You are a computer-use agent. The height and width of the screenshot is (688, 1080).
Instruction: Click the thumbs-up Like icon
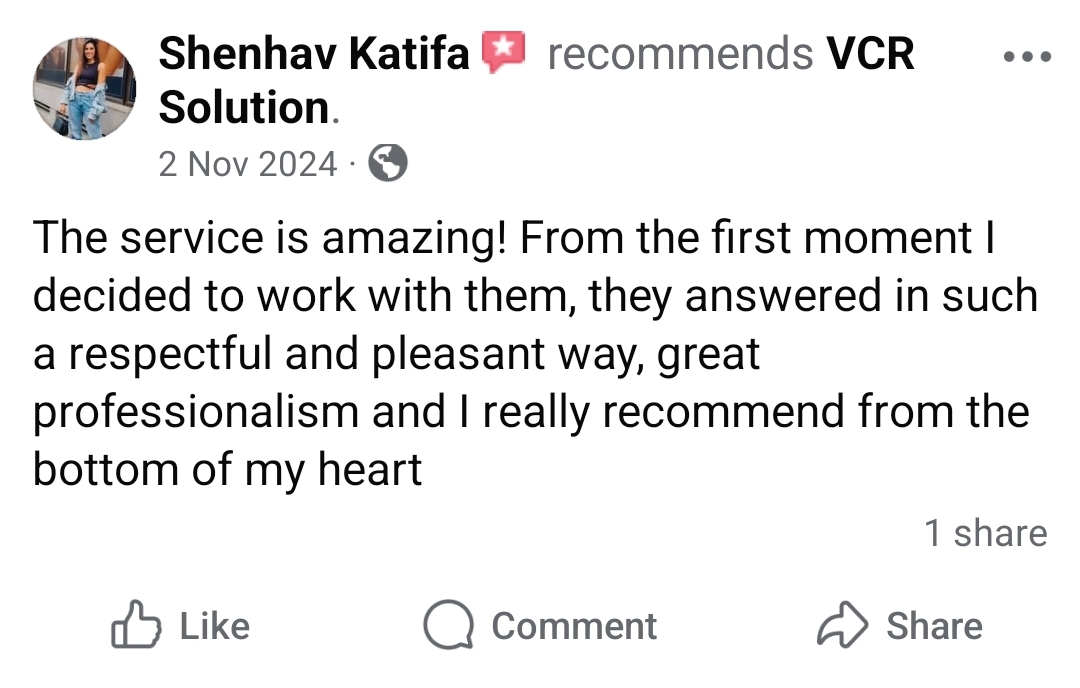point(133,626)
